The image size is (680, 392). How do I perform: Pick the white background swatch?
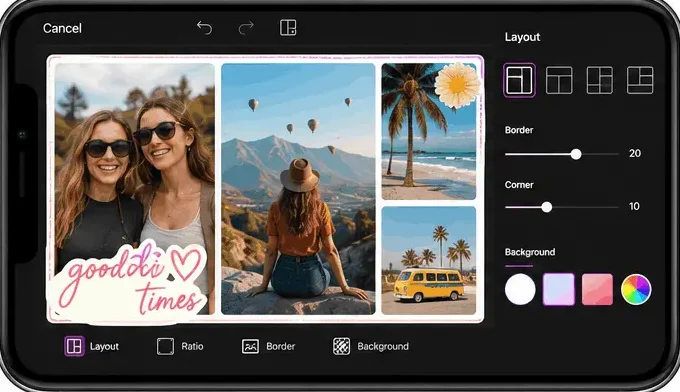coord(520,289)
